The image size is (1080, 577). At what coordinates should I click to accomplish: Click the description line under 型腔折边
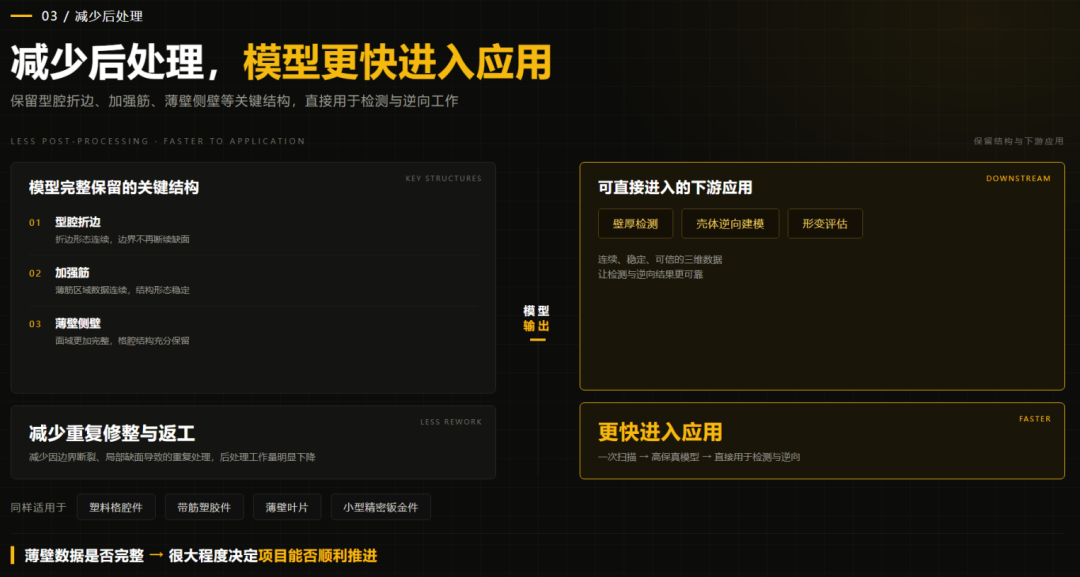[123, 240]
